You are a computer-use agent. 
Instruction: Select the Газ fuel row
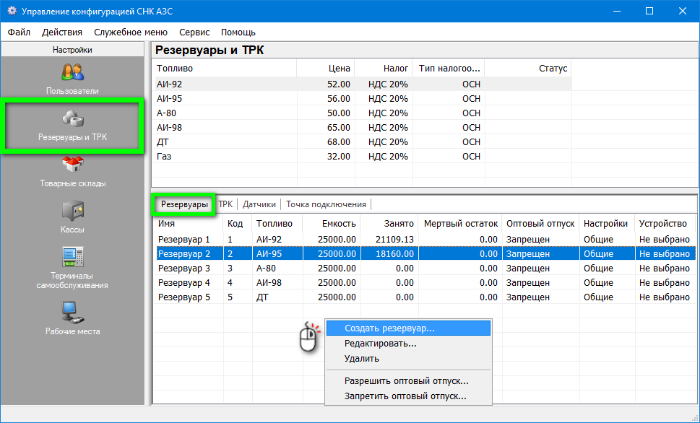click(166, 157)
